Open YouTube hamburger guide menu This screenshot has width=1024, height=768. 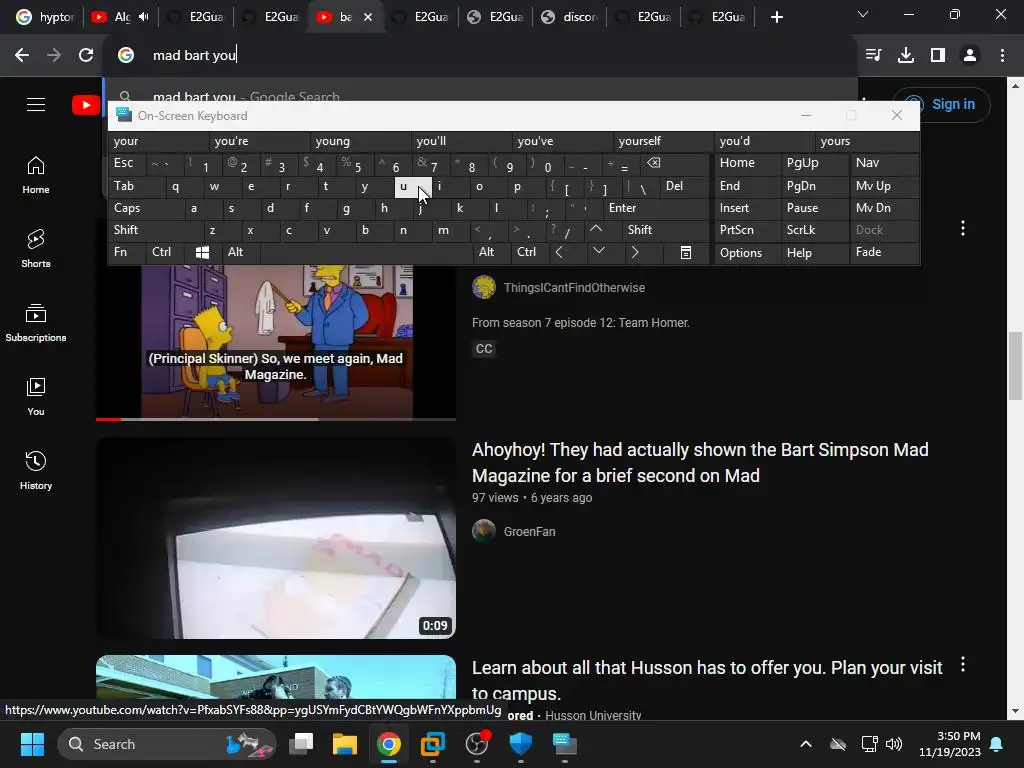(36, 104)
